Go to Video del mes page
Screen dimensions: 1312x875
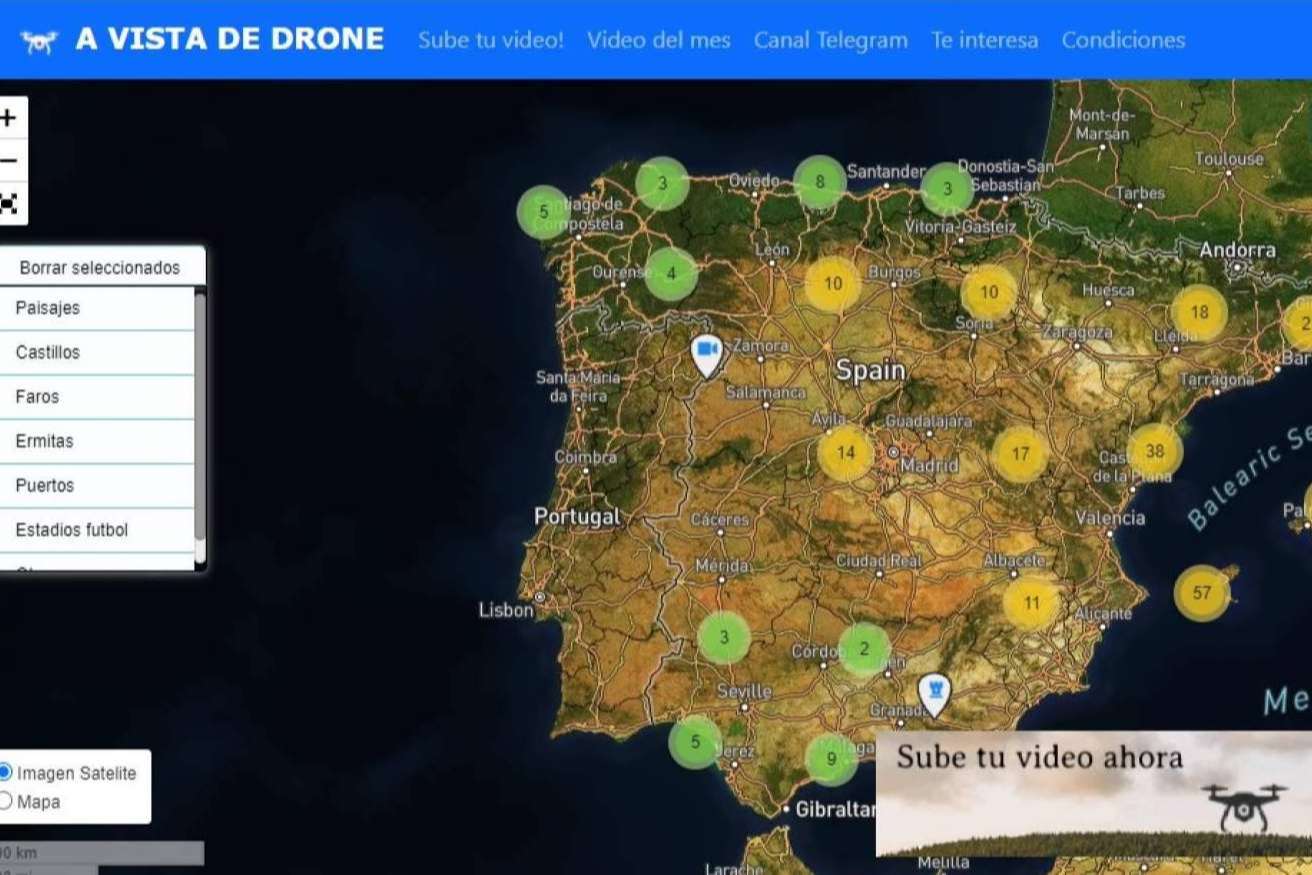[658, 40]
